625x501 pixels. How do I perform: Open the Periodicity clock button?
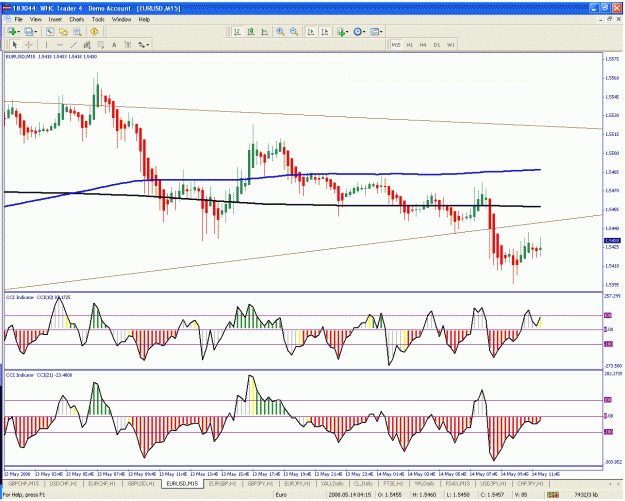tap(357, 31)
